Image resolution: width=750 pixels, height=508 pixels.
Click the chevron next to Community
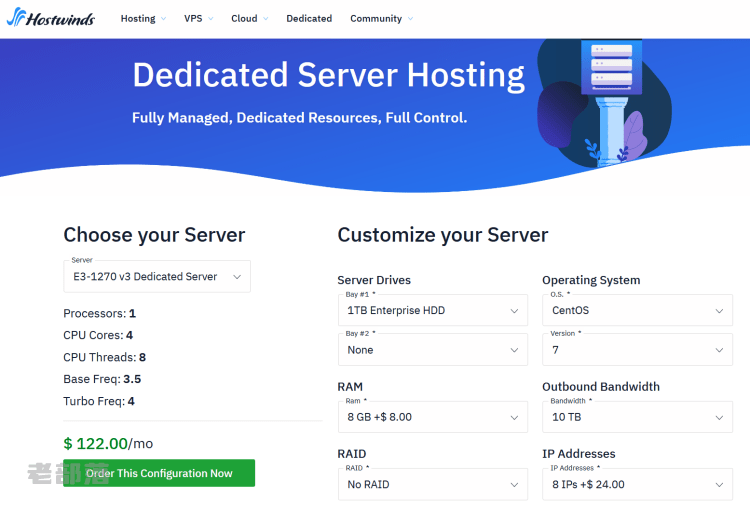410,19
